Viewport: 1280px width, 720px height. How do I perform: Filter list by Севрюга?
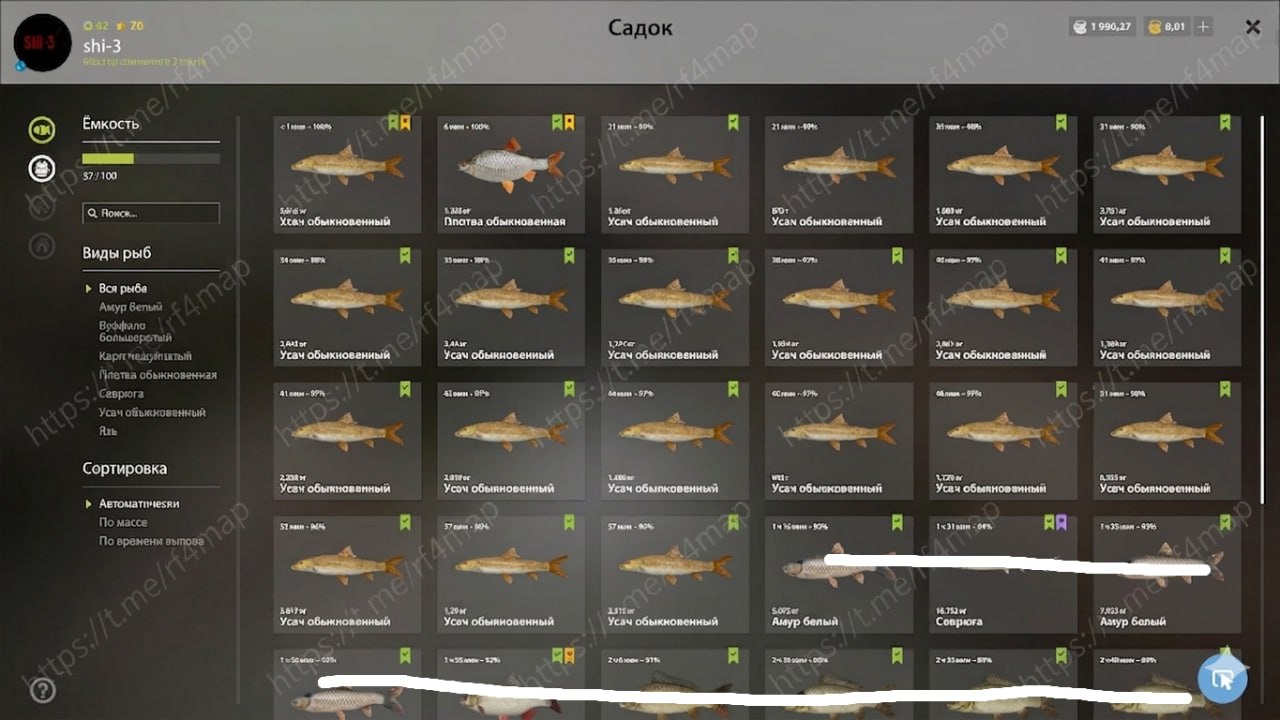pos(121,393)
